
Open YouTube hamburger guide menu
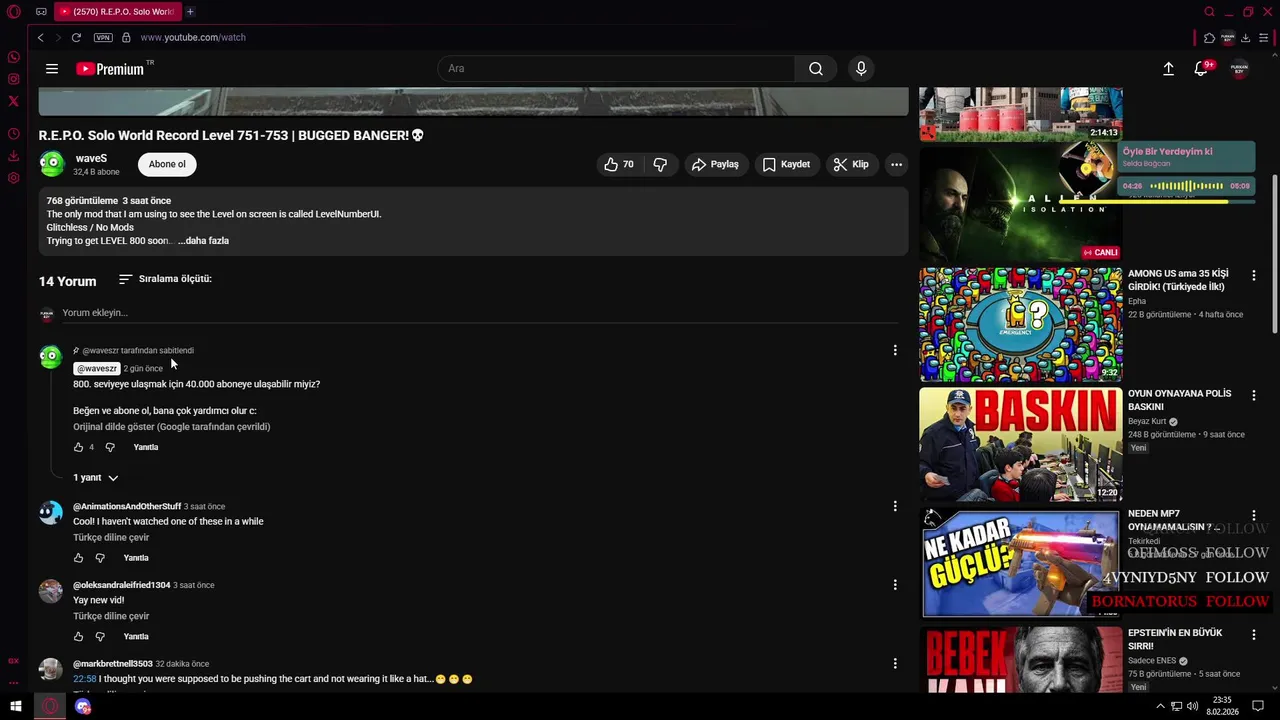[52, 69]
